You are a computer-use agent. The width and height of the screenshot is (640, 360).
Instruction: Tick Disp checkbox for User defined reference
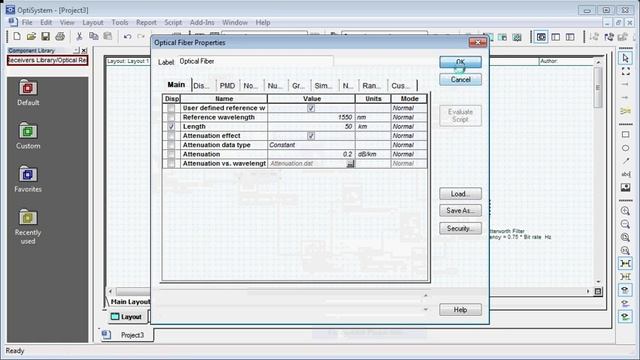click(x=171, y=108)
